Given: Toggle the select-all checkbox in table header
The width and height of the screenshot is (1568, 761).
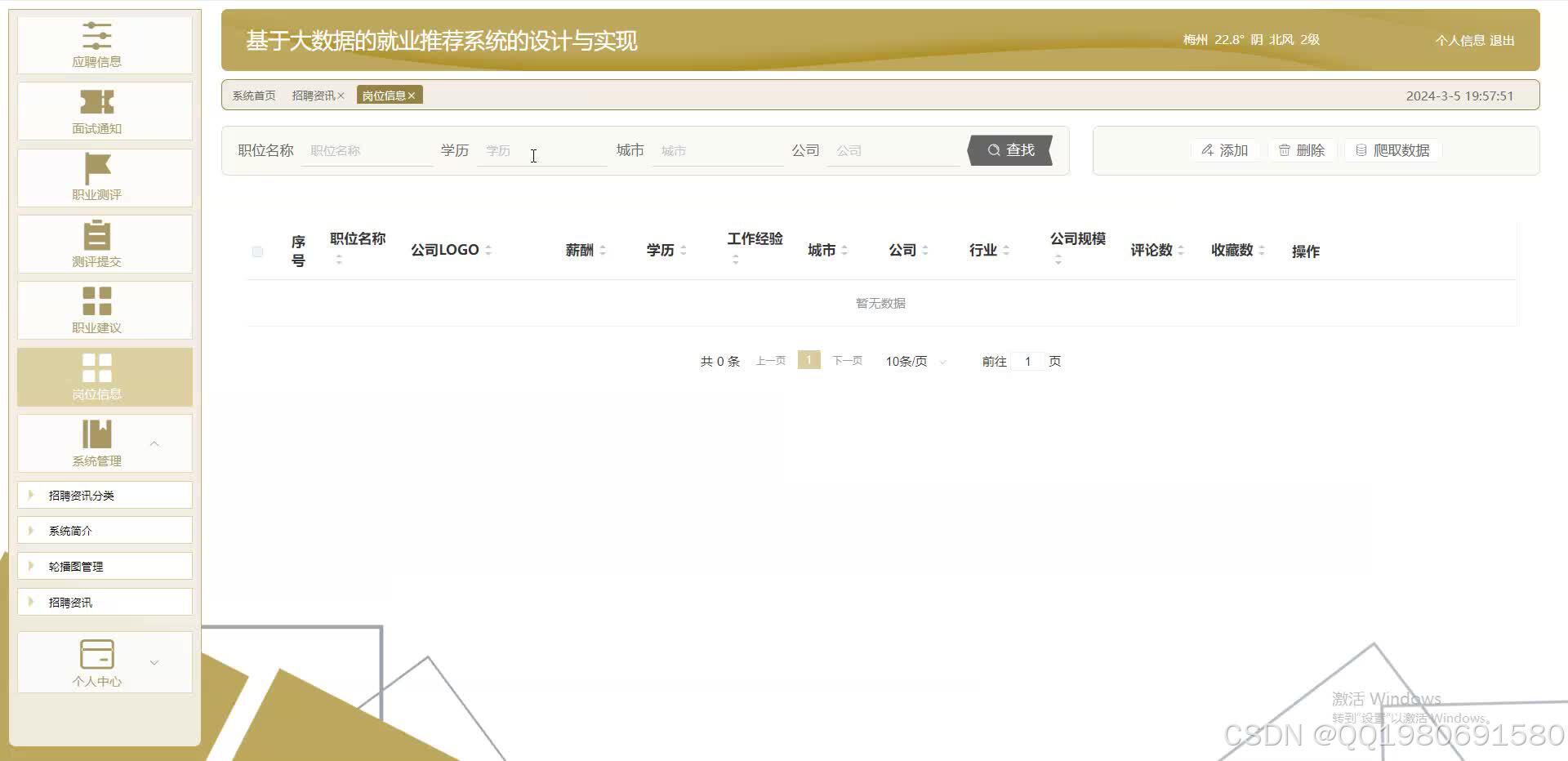Looking at the screenshot, I should pos(257,251).
